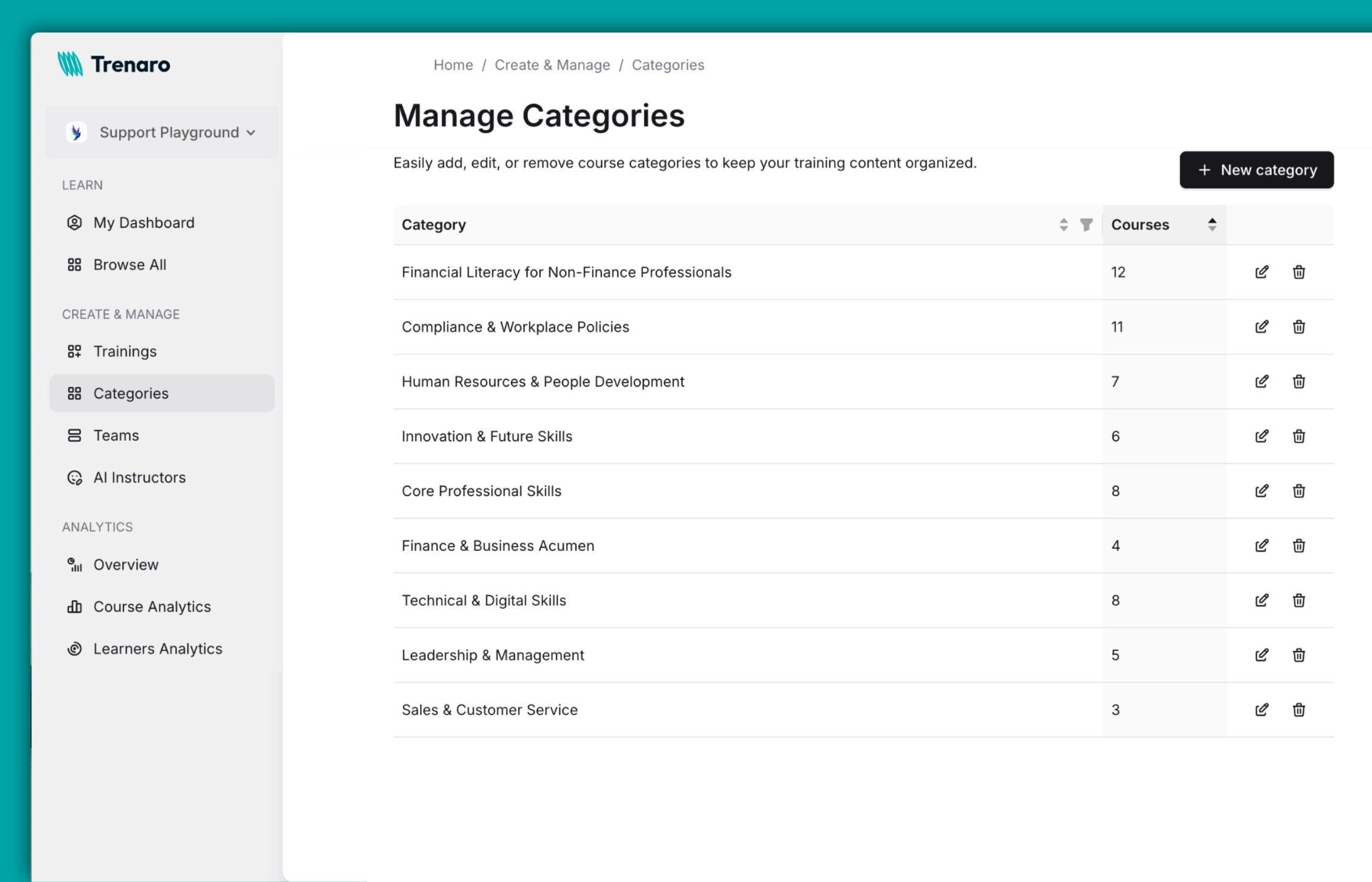Edit the Compliance & Workplace Policies category
This screenshot has height=882, width=1372.
1262,326
